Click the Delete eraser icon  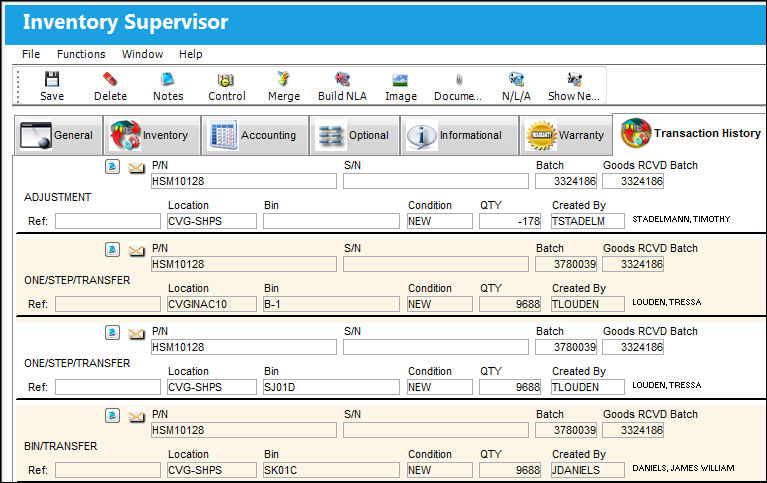110,79
